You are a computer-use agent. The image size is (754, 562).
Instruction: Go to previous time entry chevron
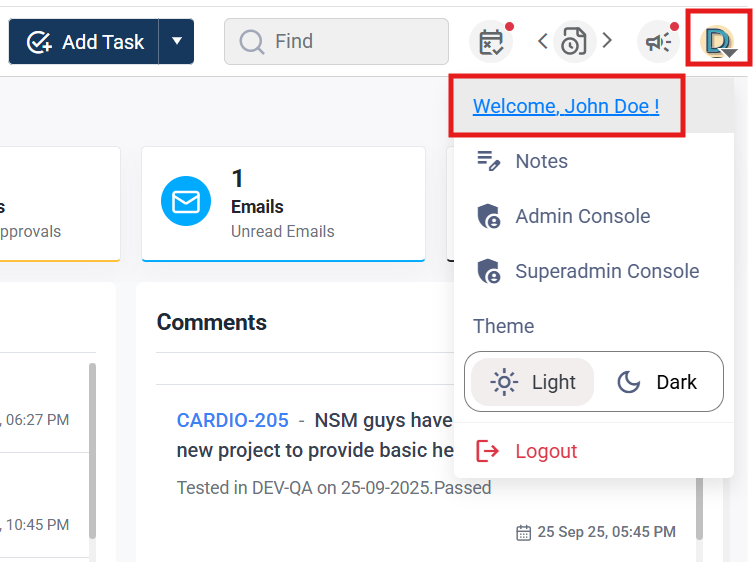(543, 41)
